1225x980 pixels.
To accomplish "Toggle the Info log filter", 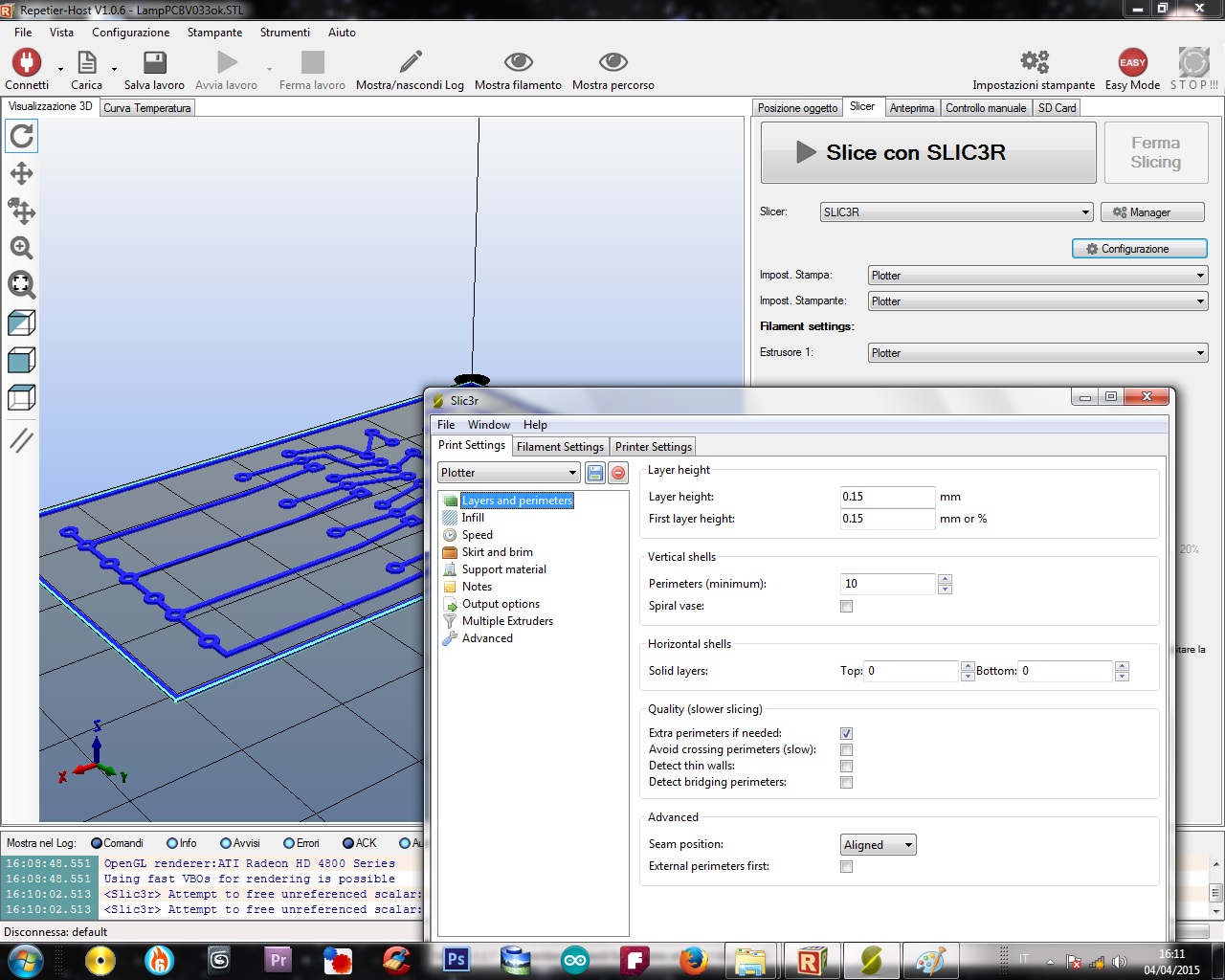I will 182,843.
